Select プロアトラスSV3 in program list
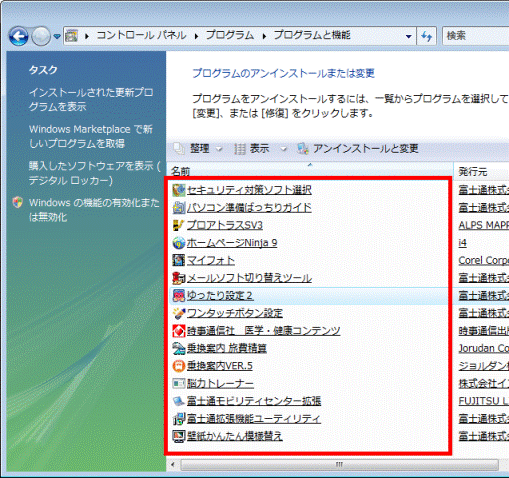The image size is (509, 478). point(225,225)
